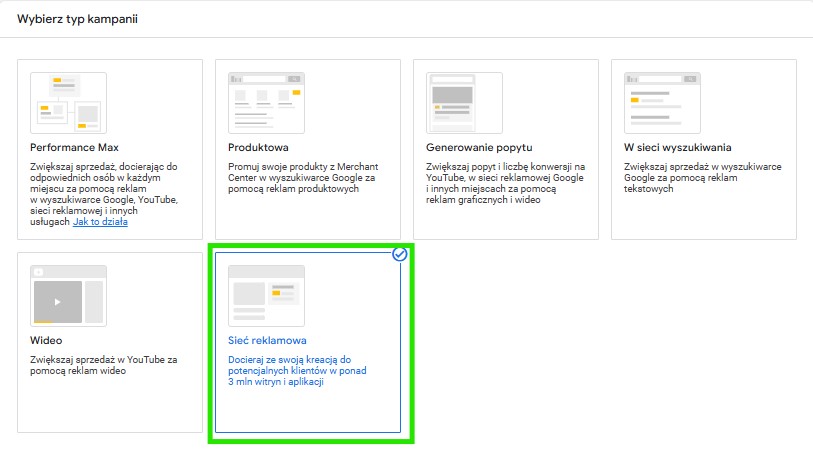Choose the Wideo campaign title

(46, 341)
